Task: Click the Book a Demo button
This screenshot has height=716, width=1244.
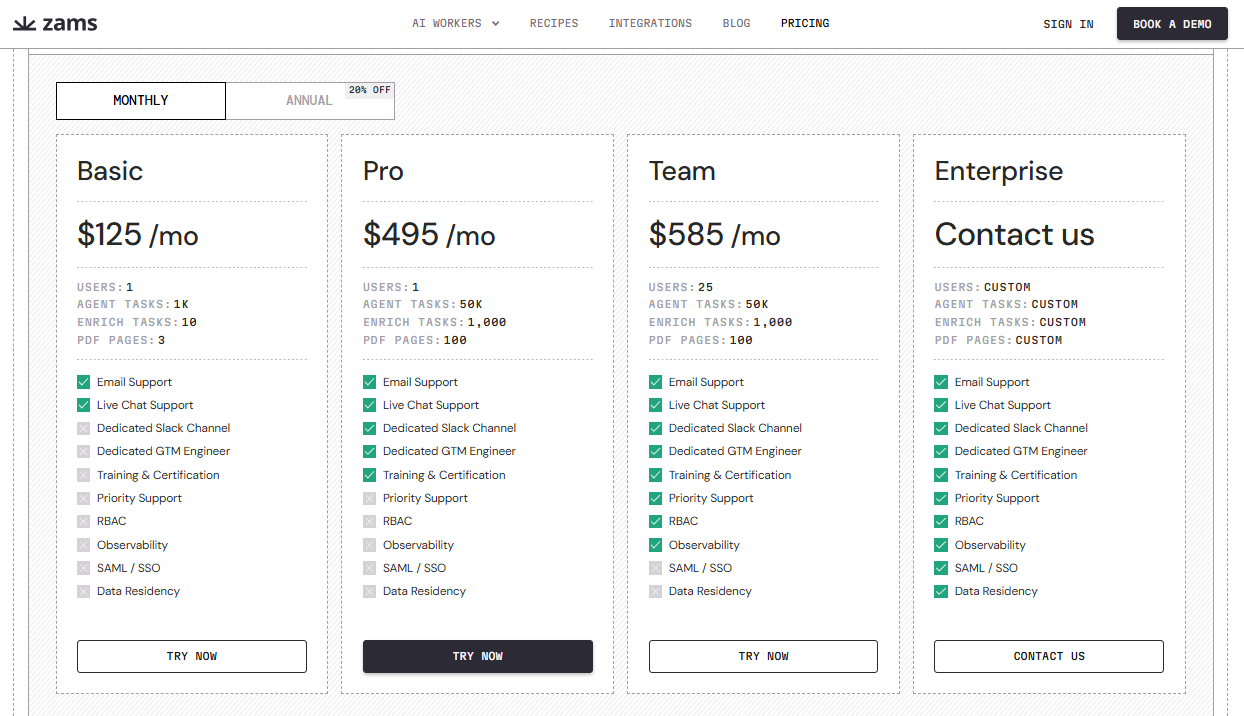Action: pyautogui.click(x=1172, y=24)
